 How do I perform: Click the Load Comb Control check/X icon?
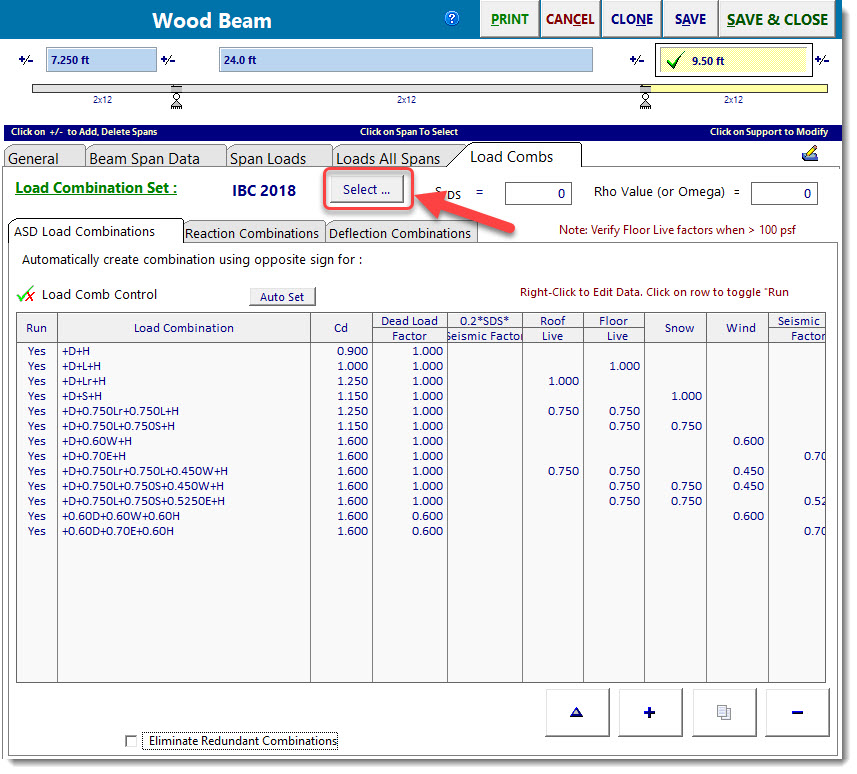tap(26, 295)
